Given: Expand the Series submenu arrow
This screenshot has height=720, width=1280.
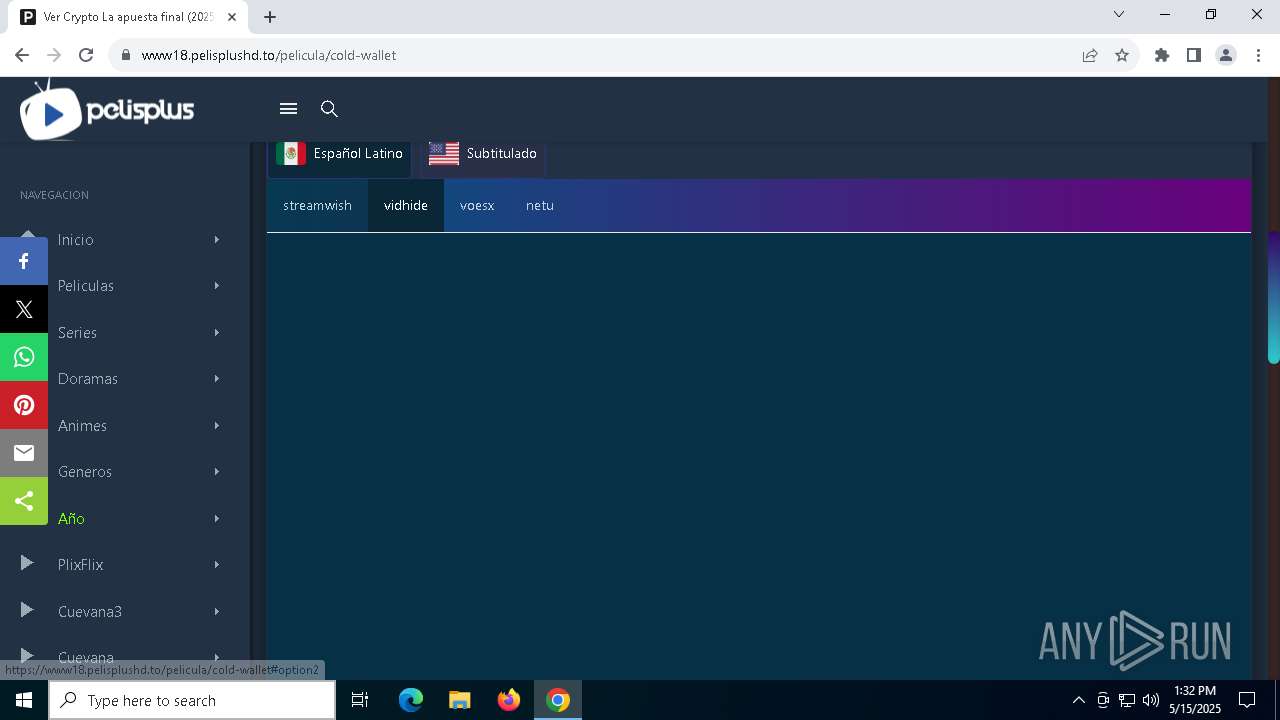Looking at the screenshot, I should (216, 333).
